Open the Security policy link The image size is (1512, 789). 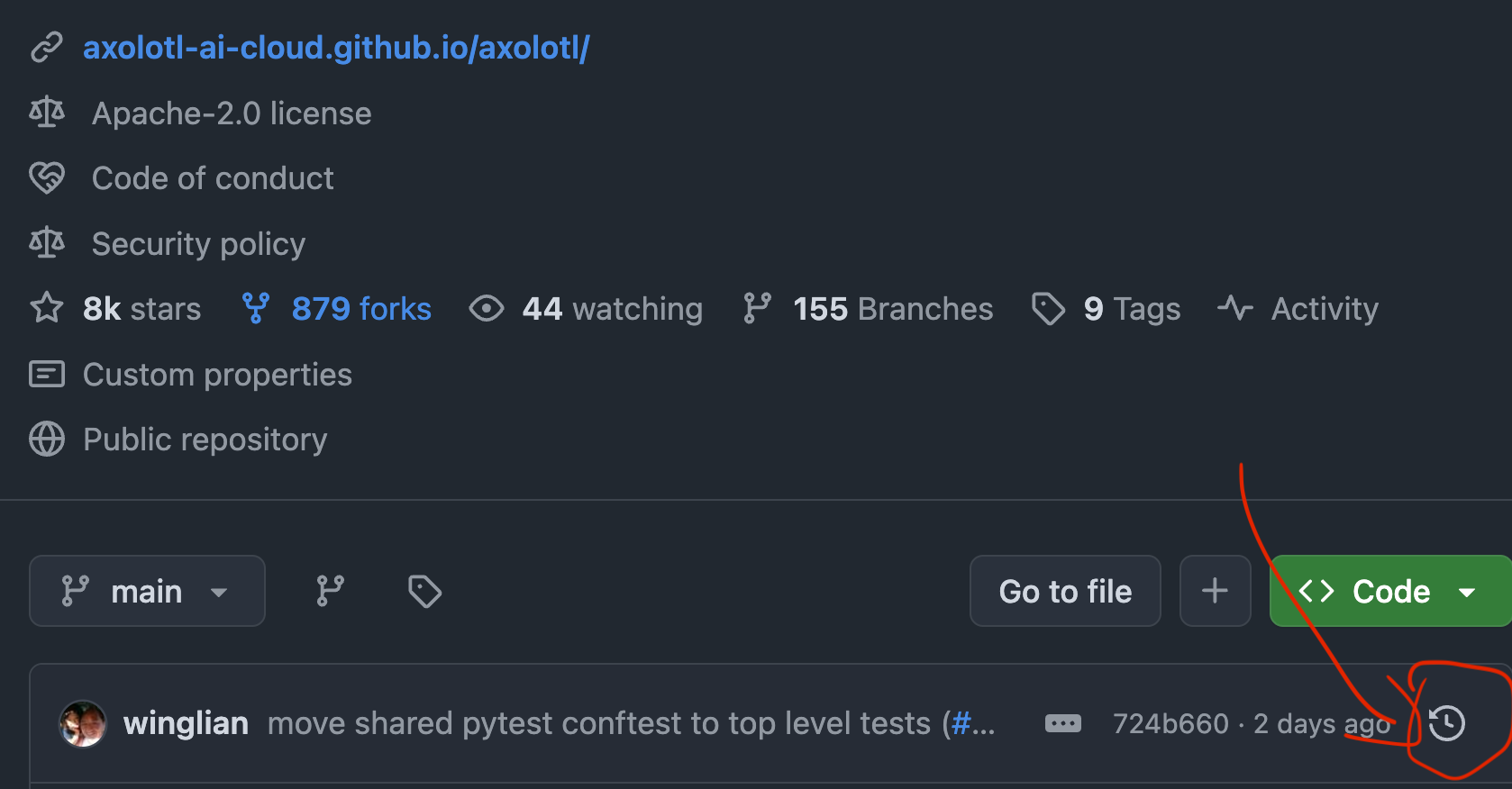198,244
